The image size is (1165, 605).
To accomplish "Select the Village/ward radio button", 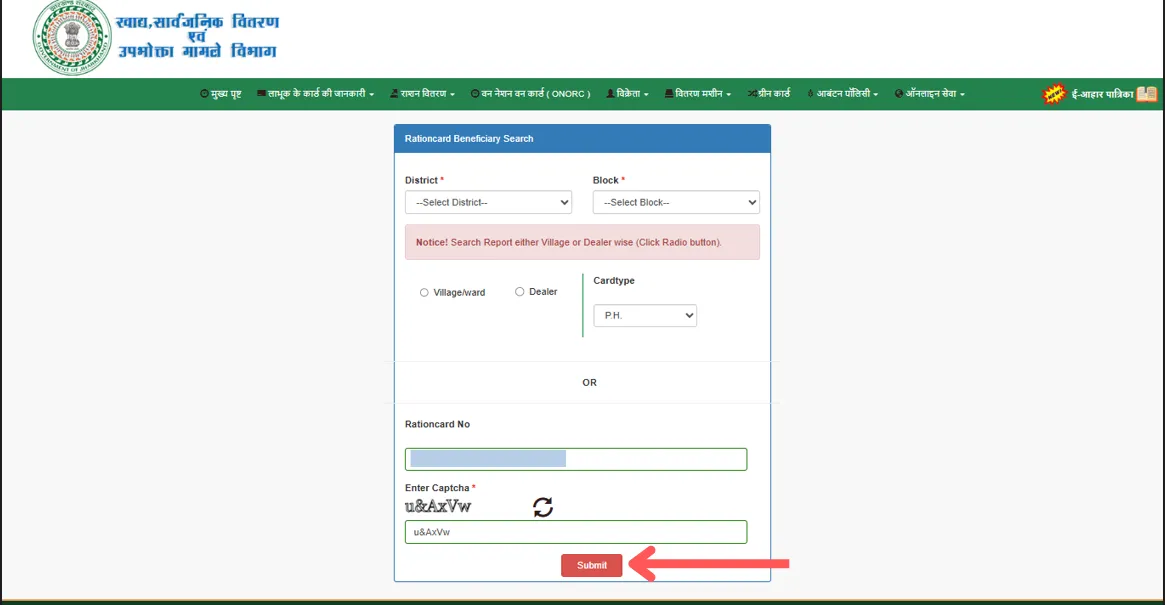I will coord(424,293).
